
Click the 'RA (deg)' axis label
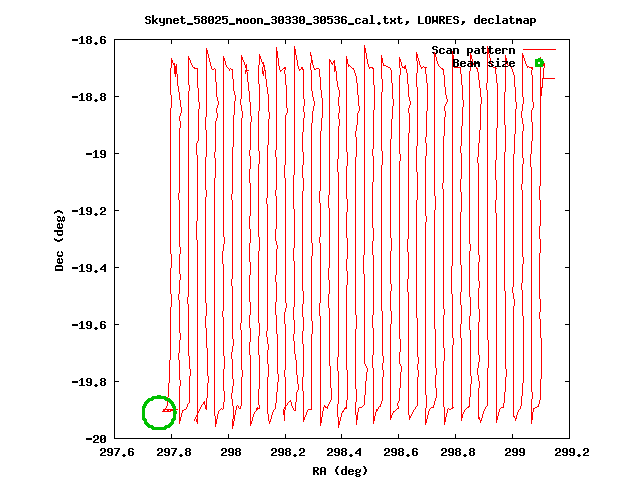(340, 471)
